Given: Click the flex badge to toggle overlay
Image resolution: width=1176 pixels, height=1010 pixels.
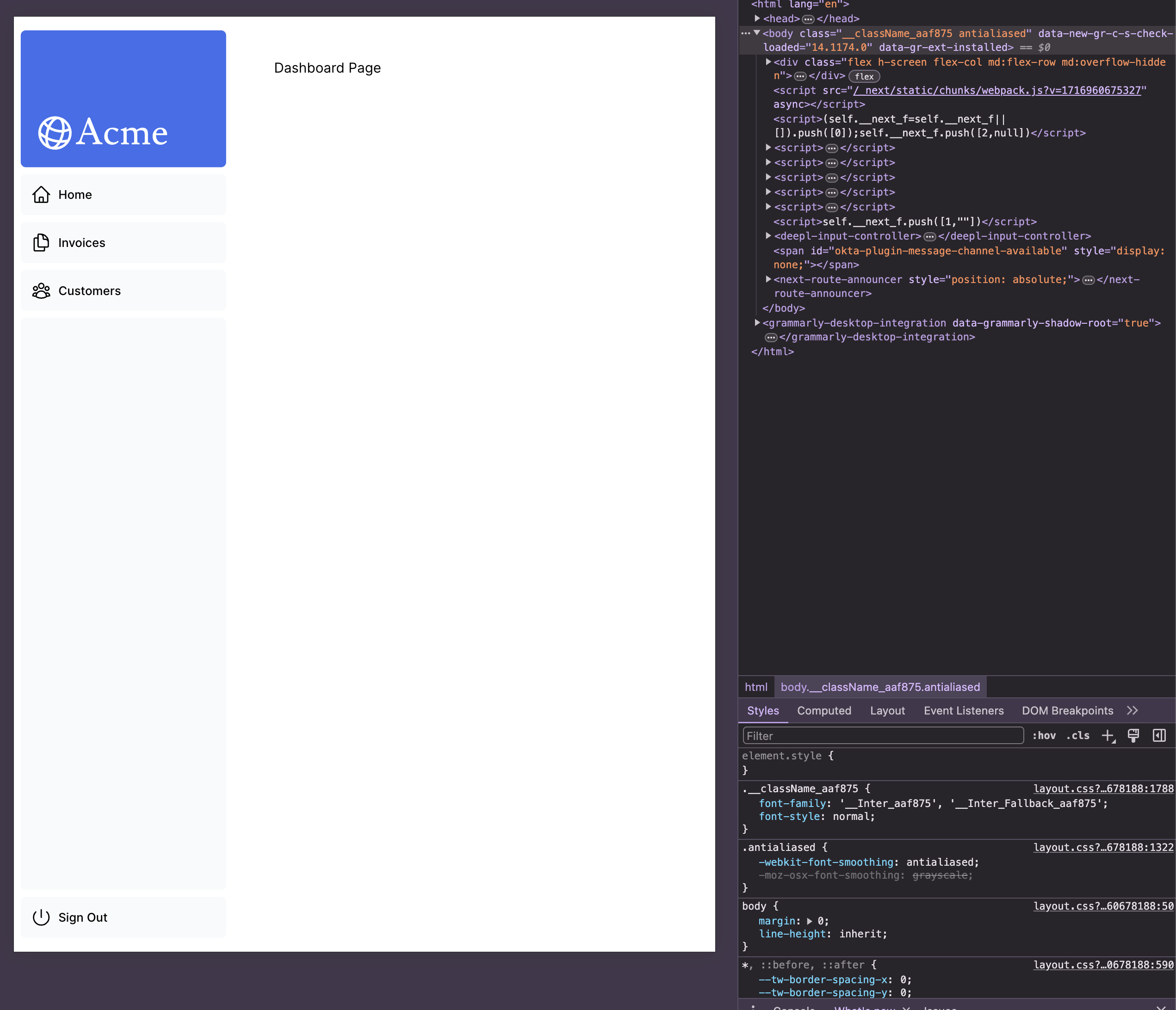Looking at the screenshot, I should coord(864,77).
